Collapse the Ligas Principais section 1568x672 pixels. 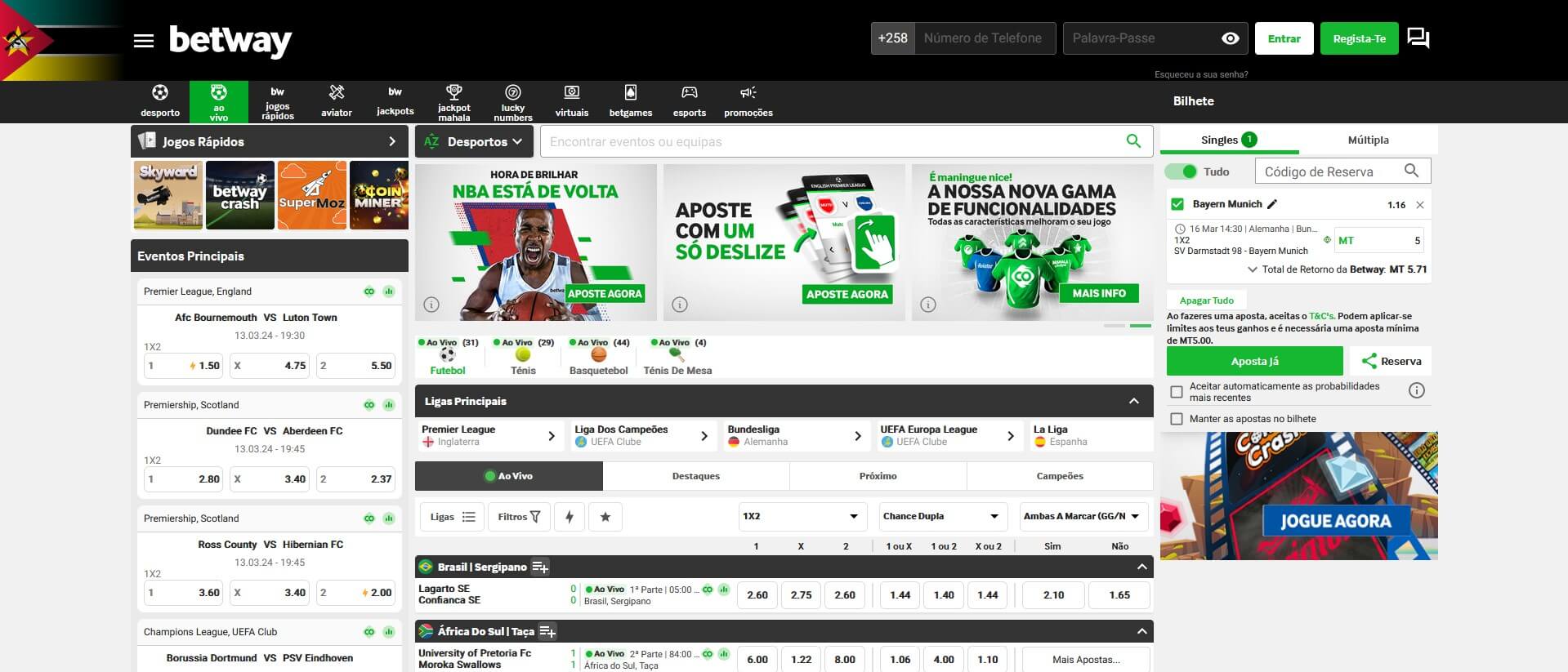[1133, 401]
